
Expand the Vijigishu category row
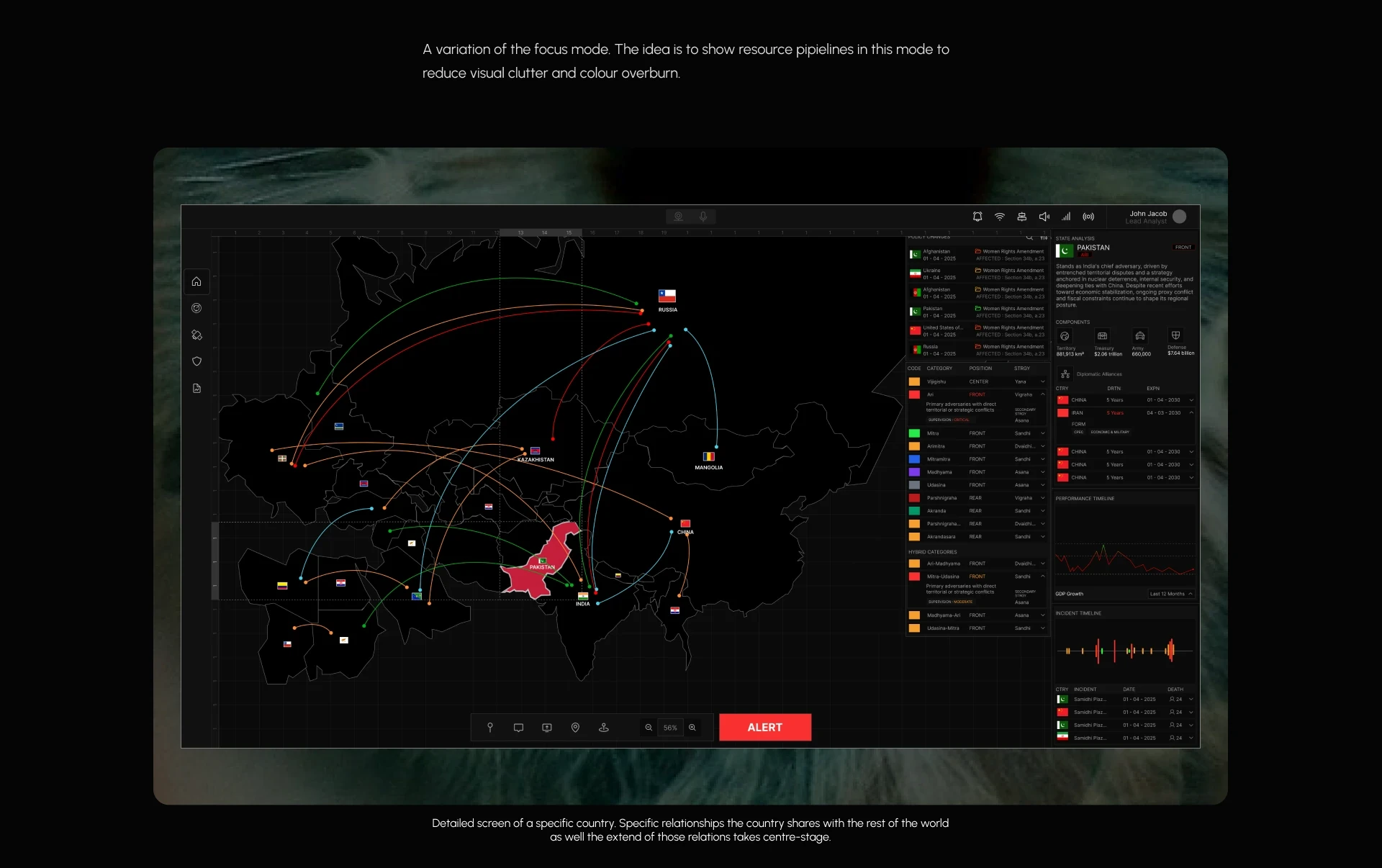pyautogui.click(x=1042, y=381)
